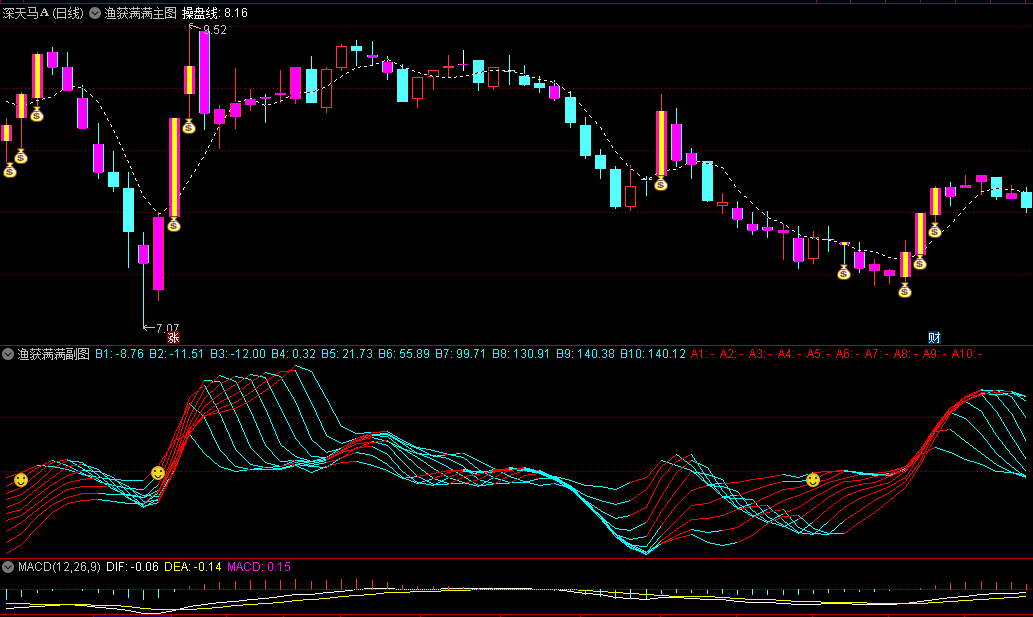Click the middle smiley face on the indicator lines
This screenshot has width=1033, height=617.
[x=157, y=472]
